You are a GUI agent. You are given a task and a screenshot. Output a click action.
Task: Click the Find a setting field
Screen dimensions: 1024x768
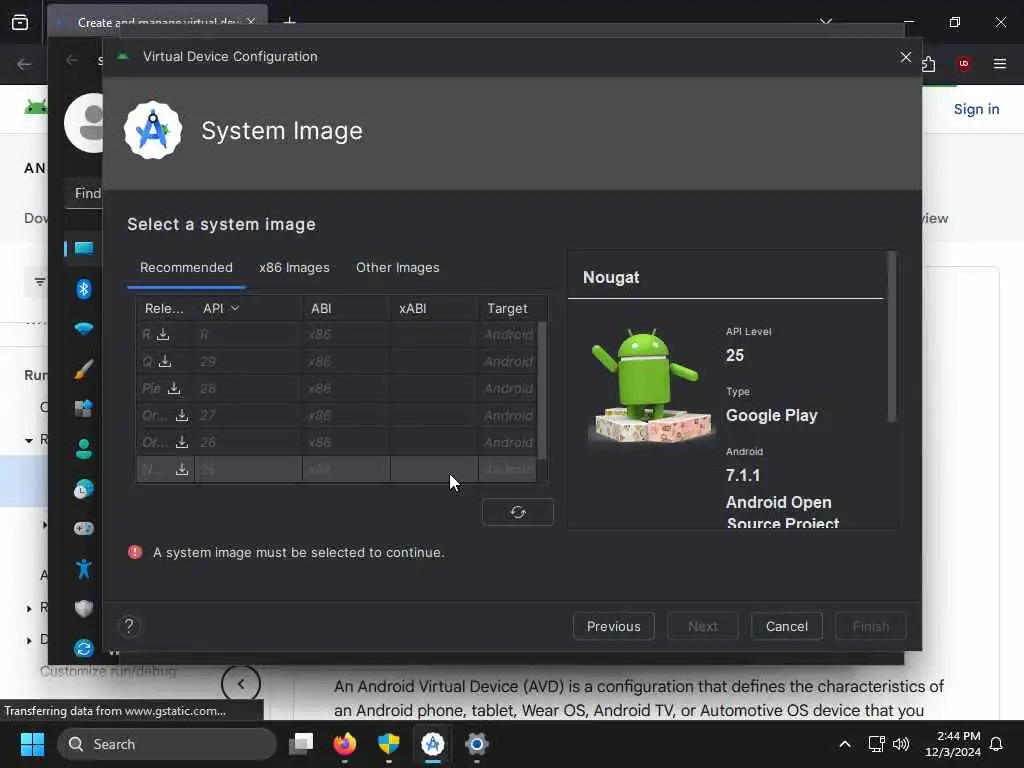84,193
